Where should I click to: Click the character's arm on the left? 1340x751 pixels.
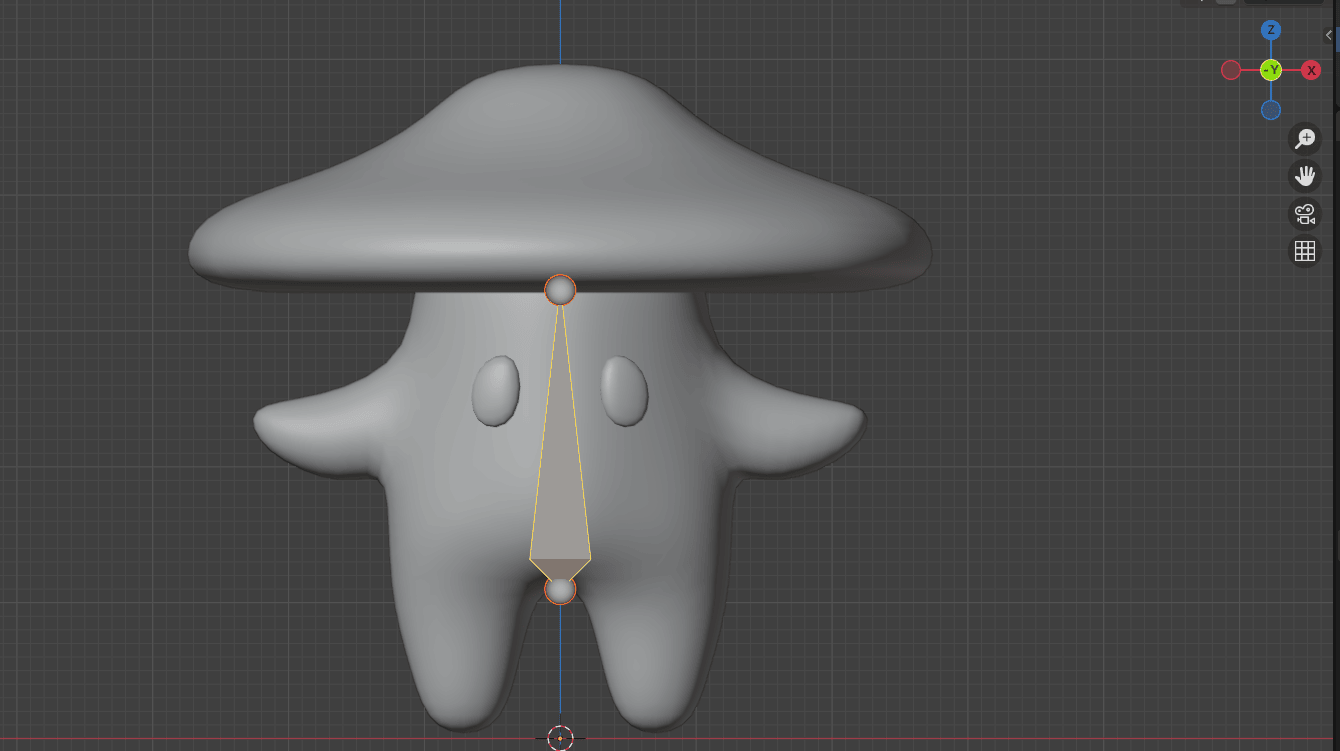click(x=310, y=432)
